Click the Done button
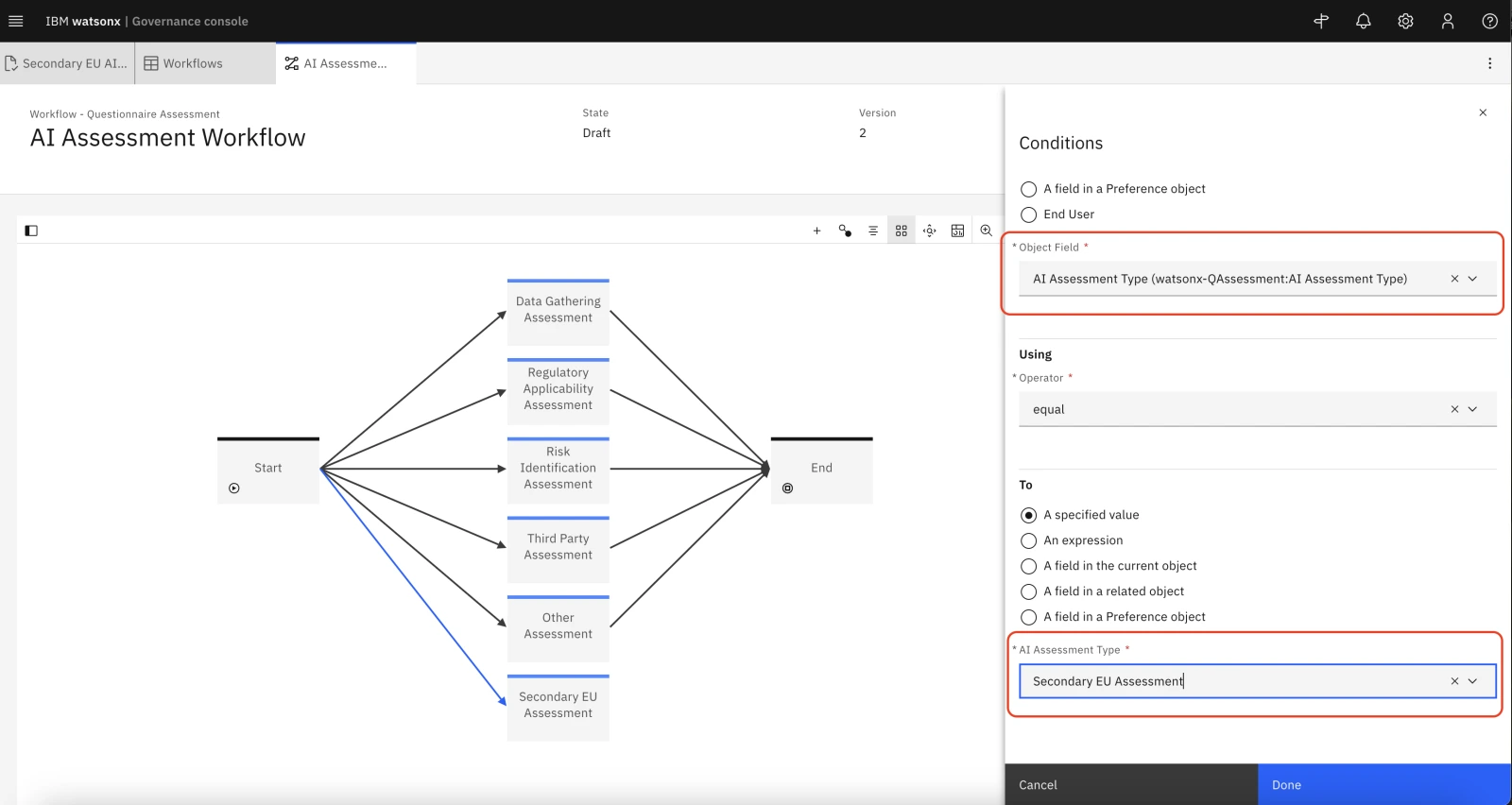The width and height of the screenshot is (1512, 805). pos(1384,784)
